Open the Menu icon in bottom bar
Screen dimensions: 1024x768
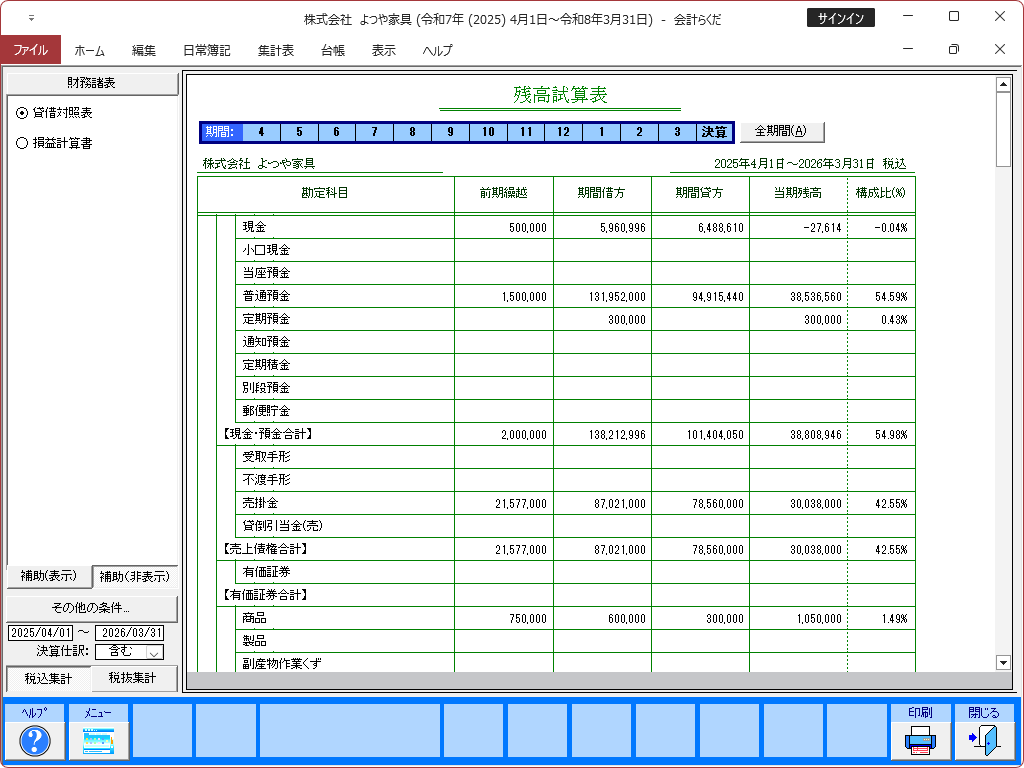(98, 740)
